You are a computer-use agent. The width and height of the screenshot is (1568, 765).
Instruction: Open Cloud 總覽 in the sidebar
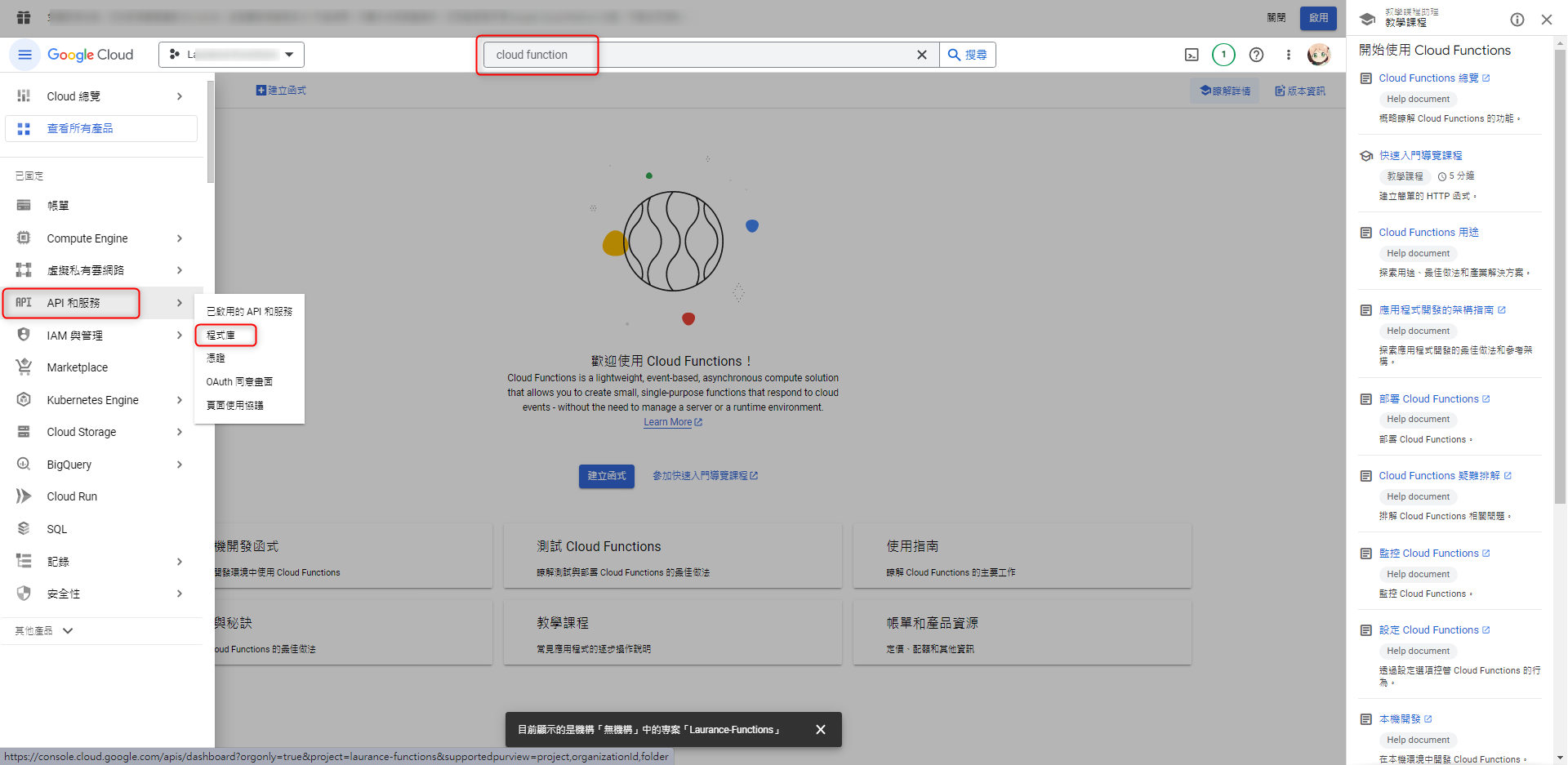73,96
